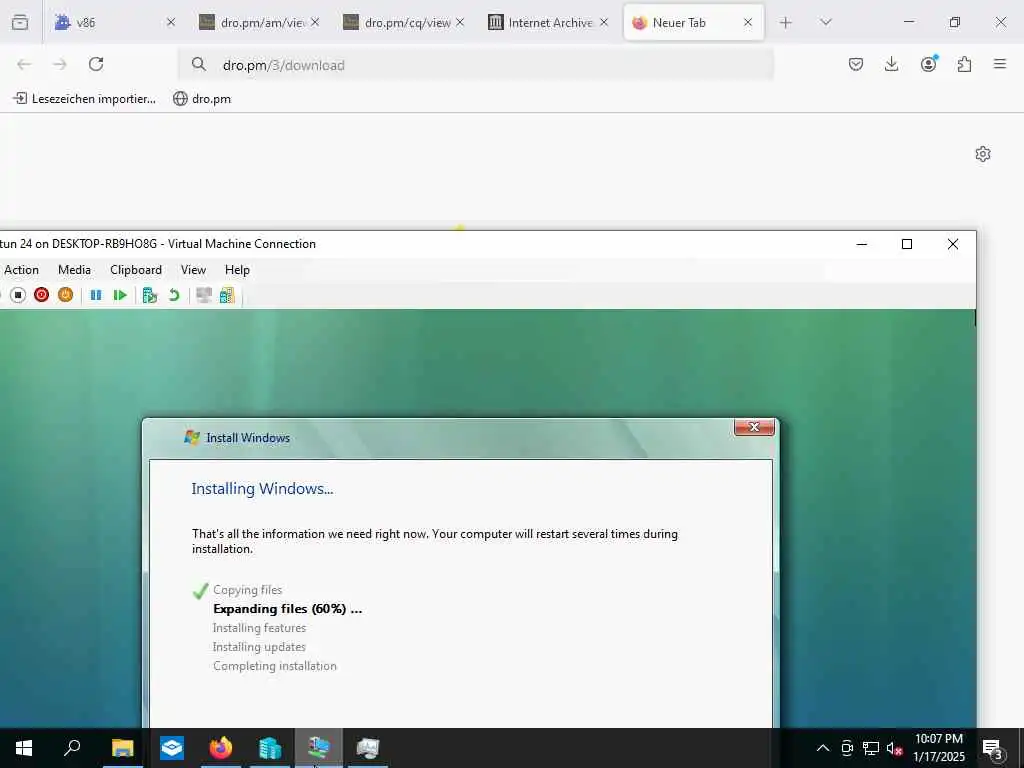Click the muted volume tray icon

[894, 748]
